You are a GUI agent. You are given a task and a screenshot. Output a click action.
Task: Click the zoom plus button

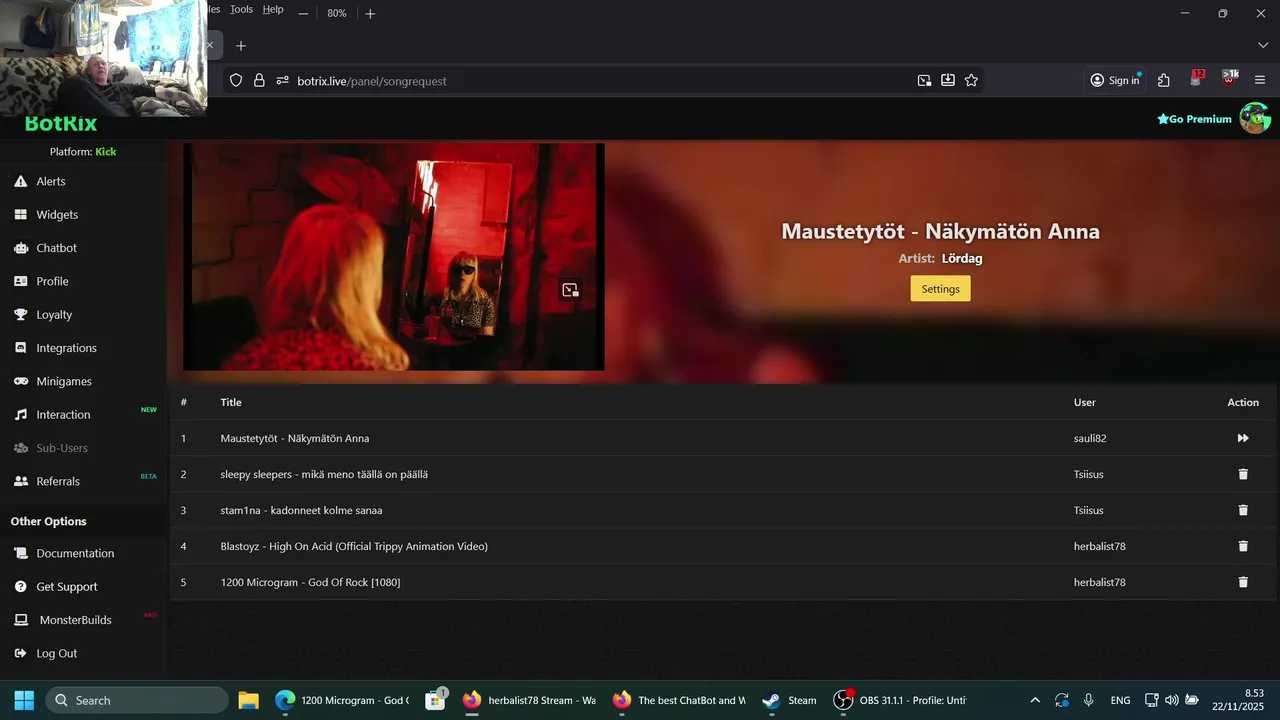(x=370, y=14)
